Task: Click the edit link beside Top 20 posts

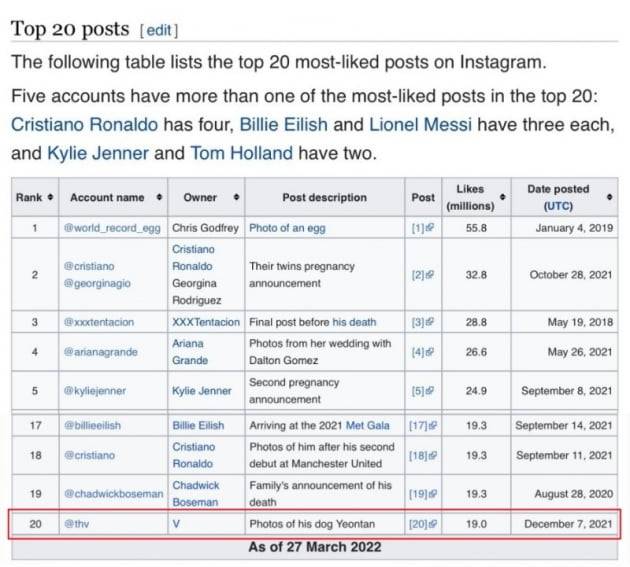Action: tap(160, 30)
